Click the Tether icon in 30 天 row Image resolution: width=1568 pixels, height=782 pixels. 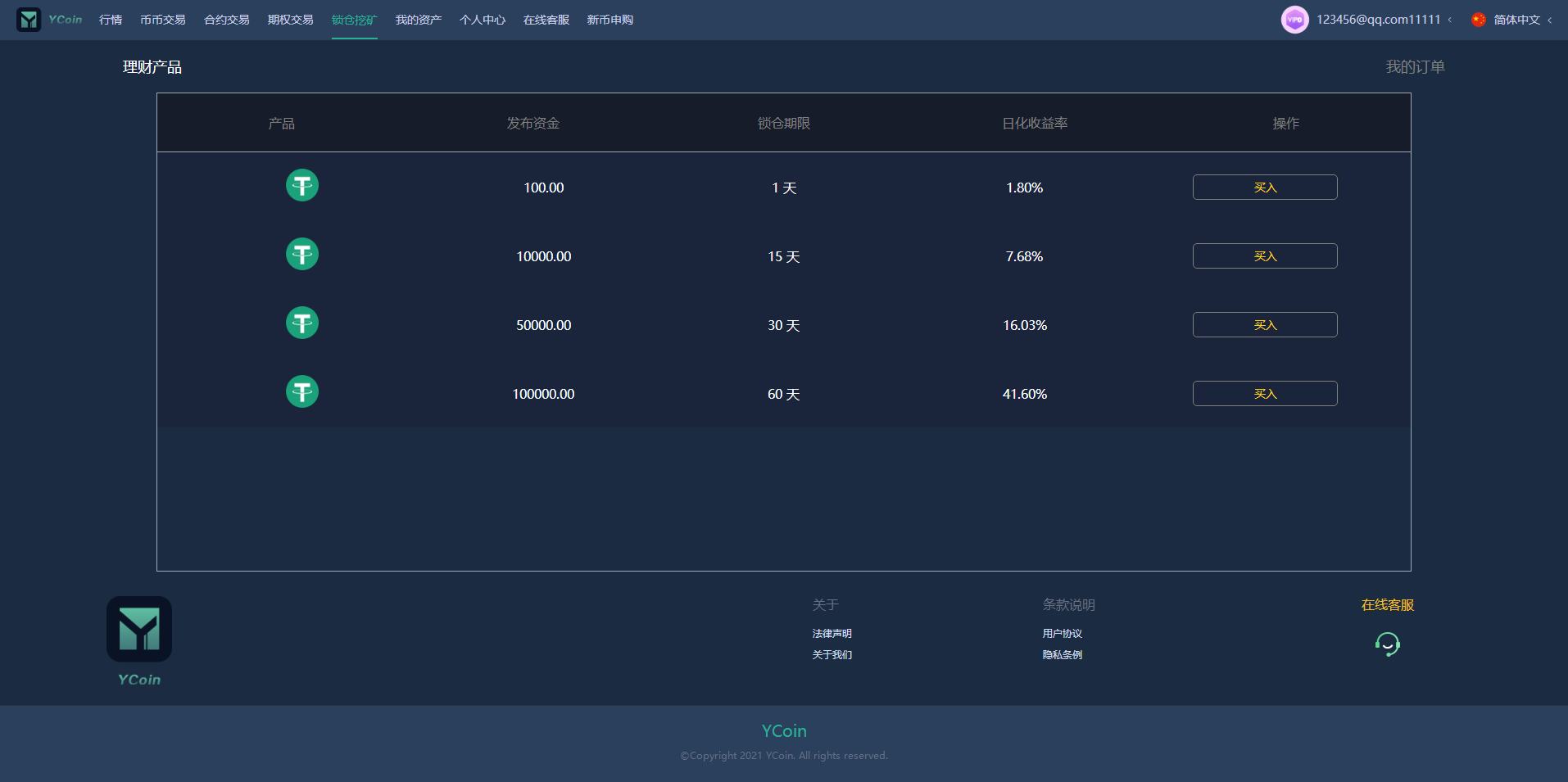click(x=302, y=323)
